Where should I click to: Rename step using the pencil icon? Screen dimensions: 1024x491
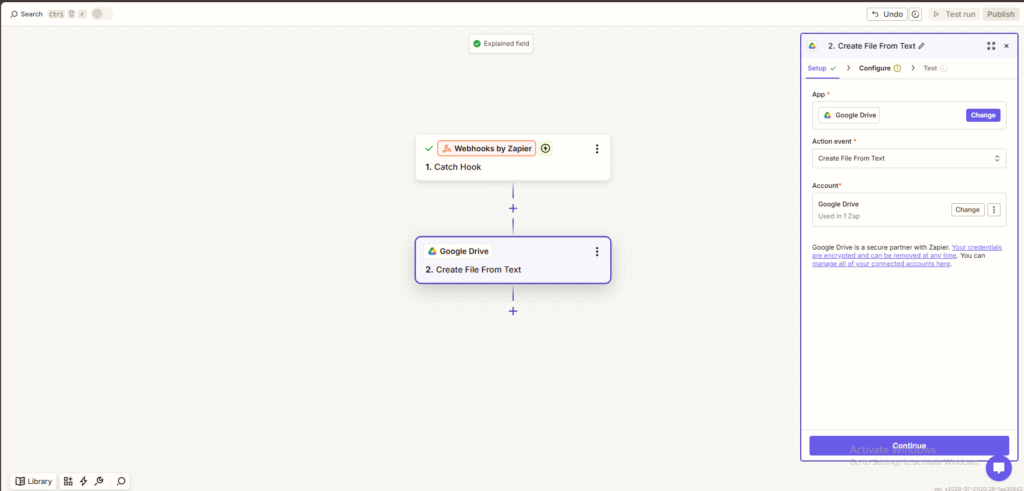coord(921,46)
